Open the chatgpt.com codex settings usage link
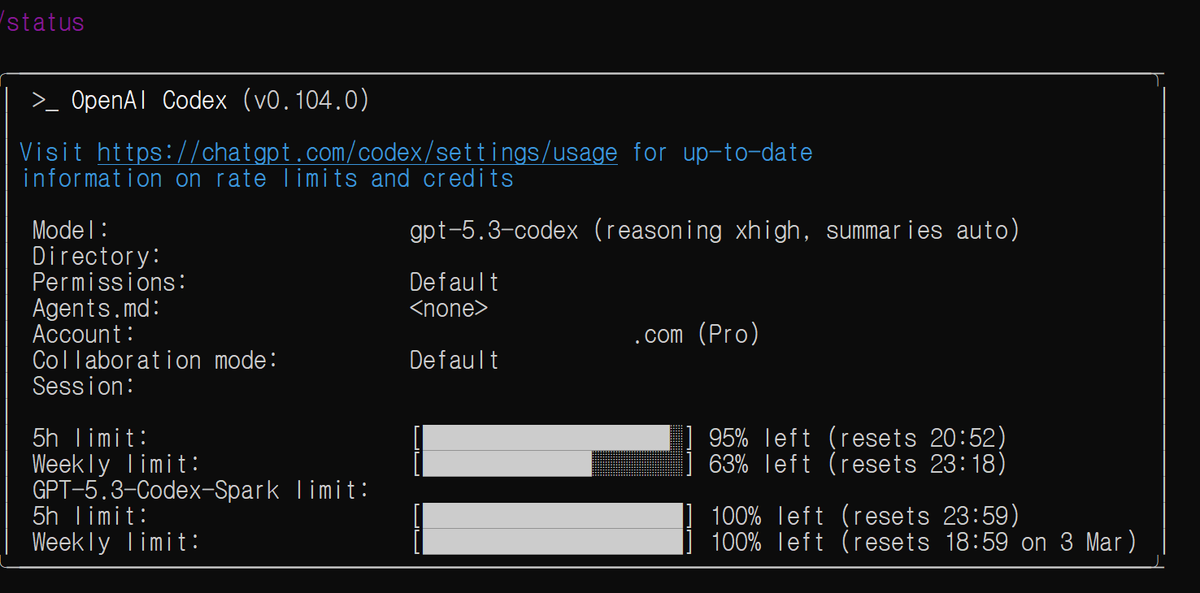 (x=357, y=153)
